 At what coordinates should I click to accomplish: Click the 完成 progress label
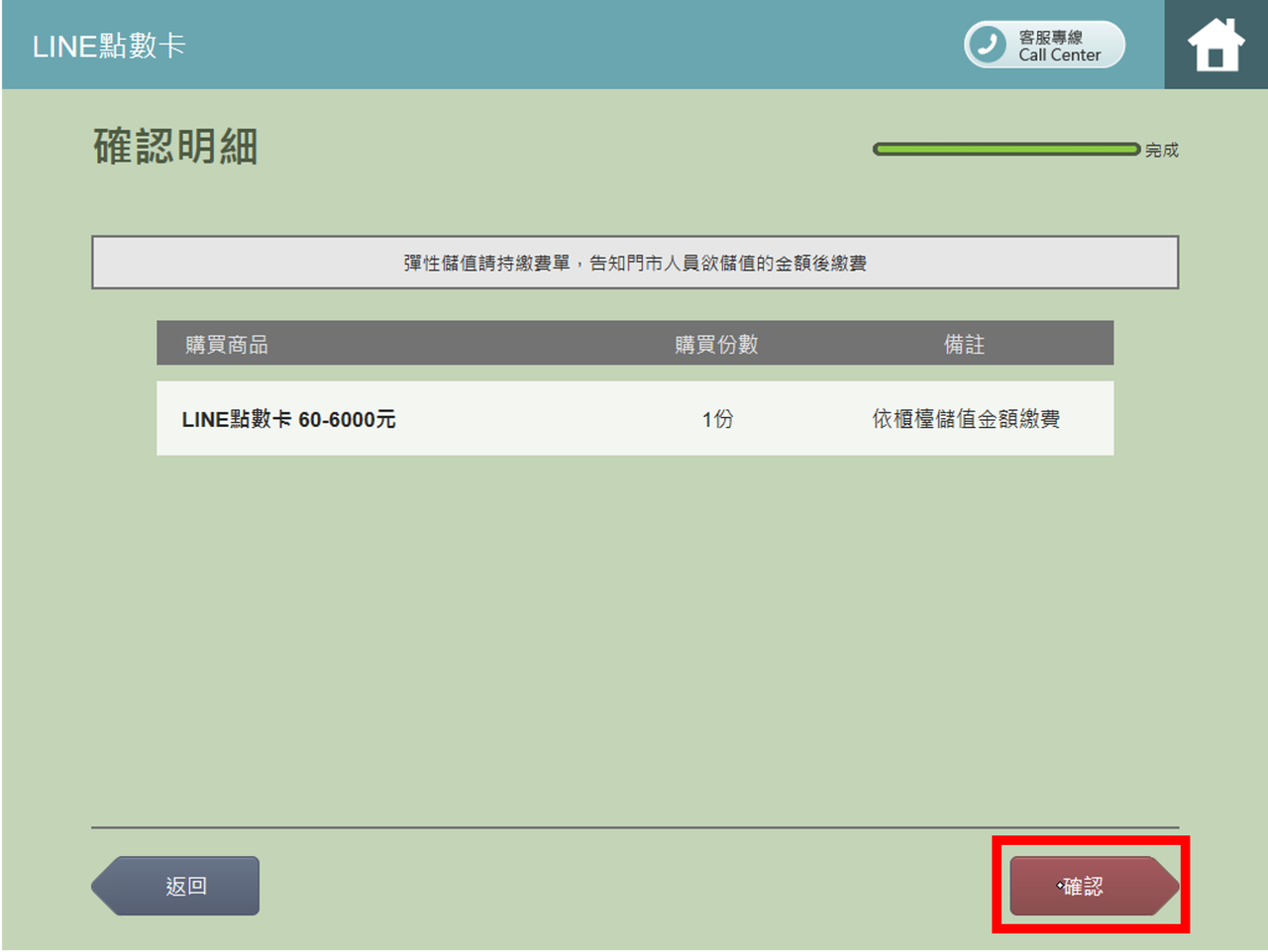point(1162,150)
